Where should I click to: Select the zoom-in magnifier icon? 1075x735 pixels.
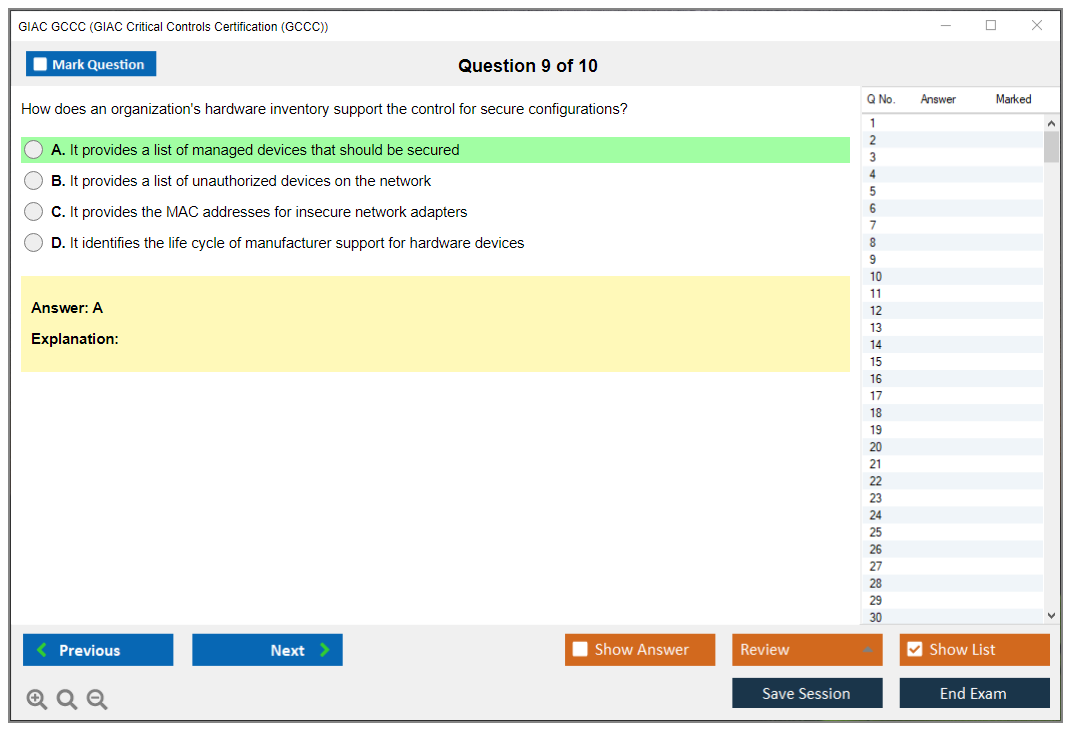click(36, 699)
